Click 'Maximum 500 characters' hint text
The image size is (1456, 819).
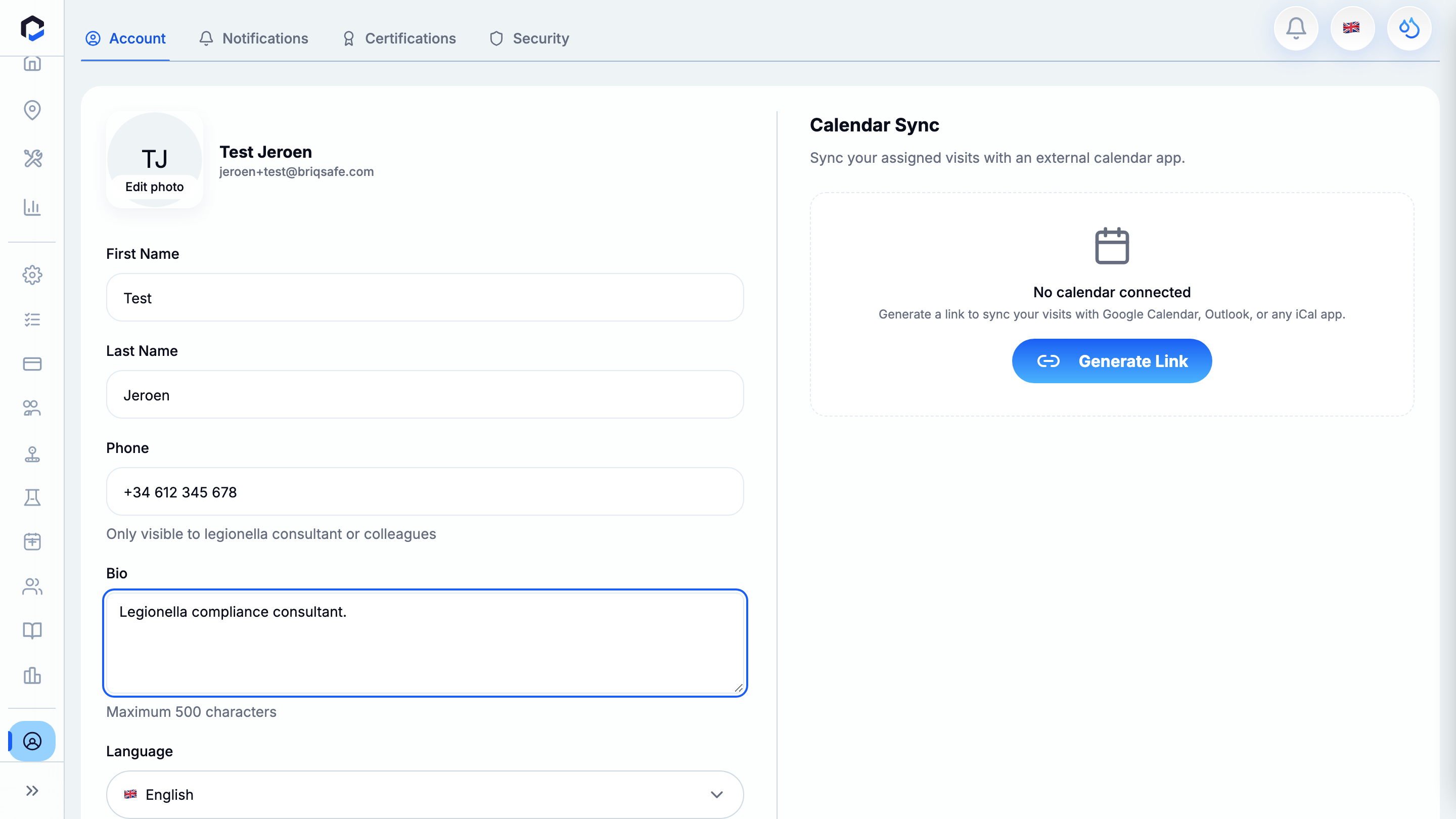191,712
